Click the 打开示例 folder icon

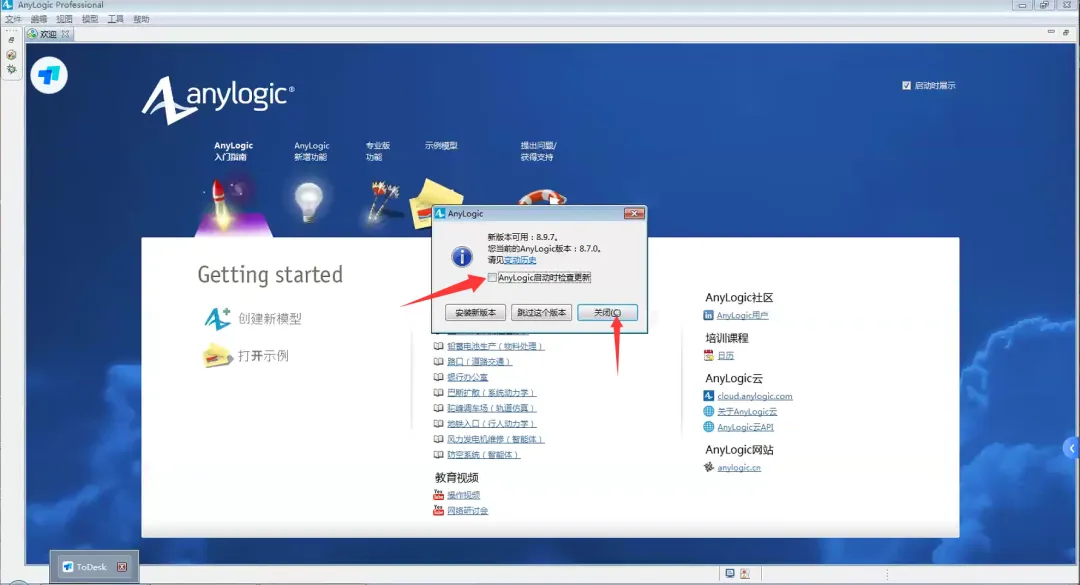216,356
